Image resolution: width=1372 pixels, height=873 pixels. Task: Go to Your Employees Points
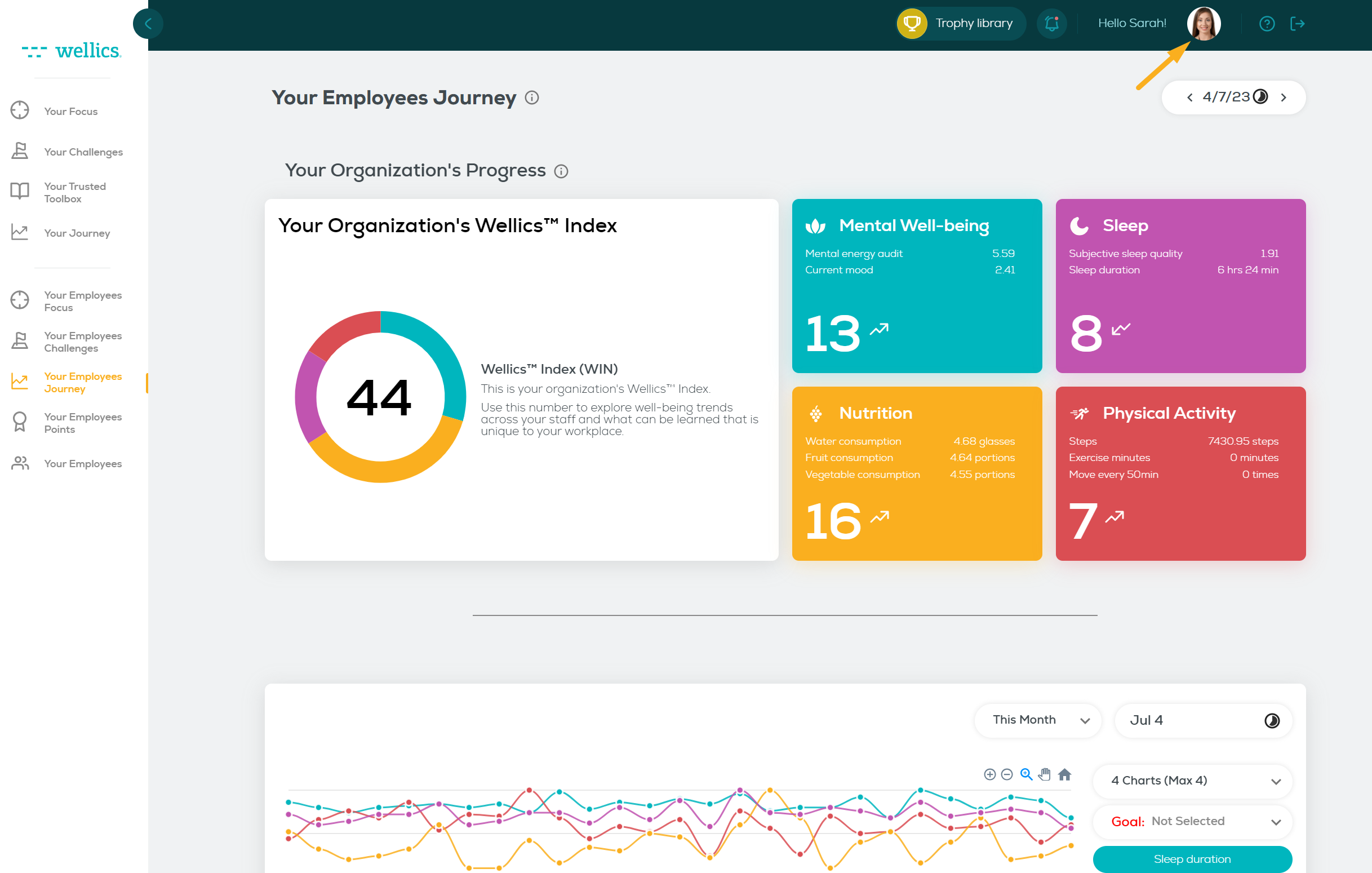(x=83, y=423)
